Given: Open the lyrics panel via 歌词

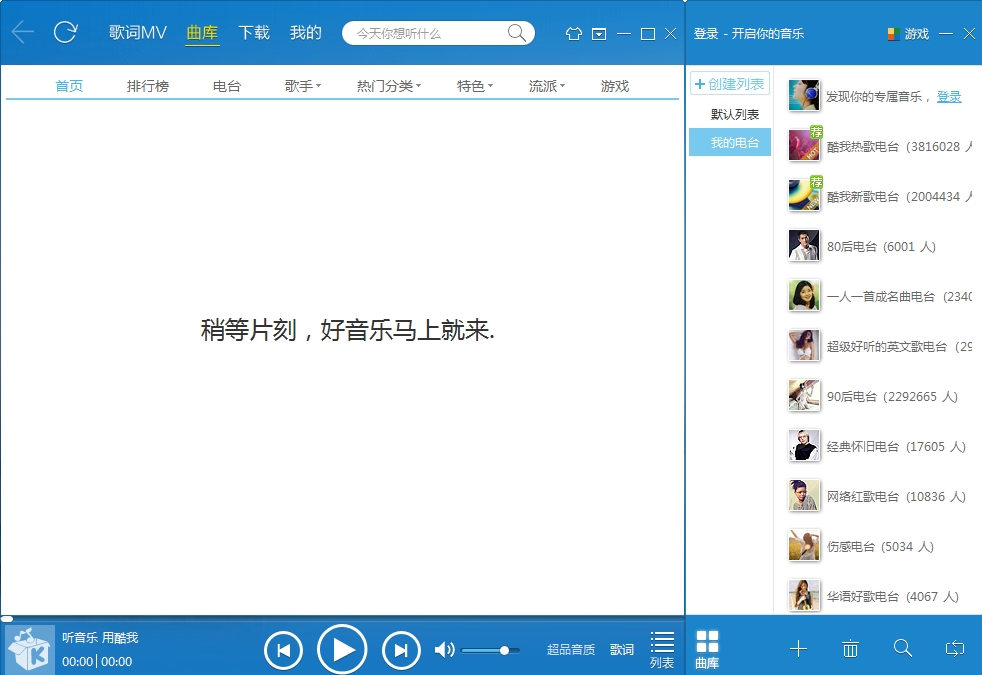Looking at the screenshot, I should [x=621, y=649].
